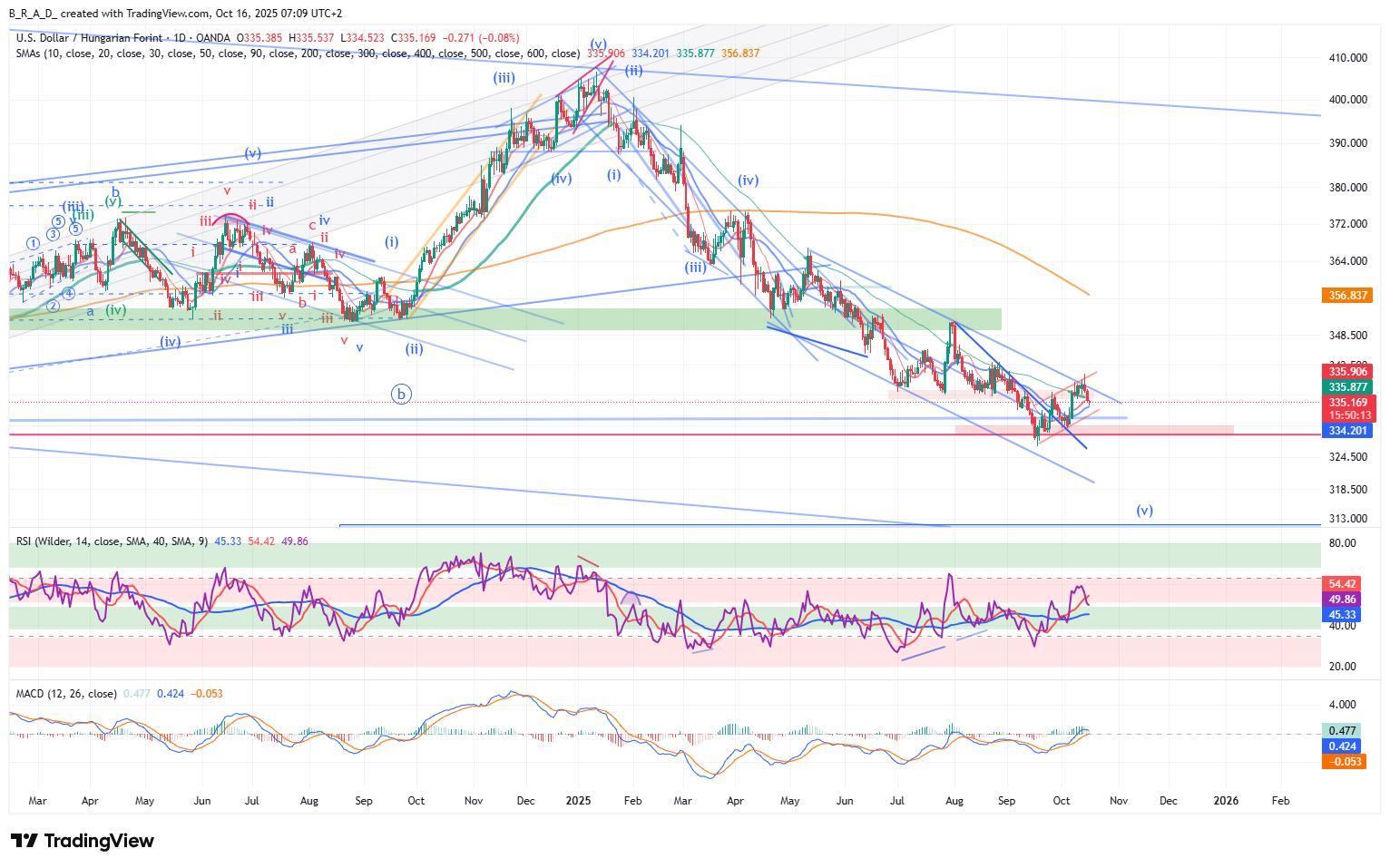The height and width of the screenshot is (868, 1390).
Task: Click the 2025 label on time axis
Action: pyautogui.click(x=578, y=801)
